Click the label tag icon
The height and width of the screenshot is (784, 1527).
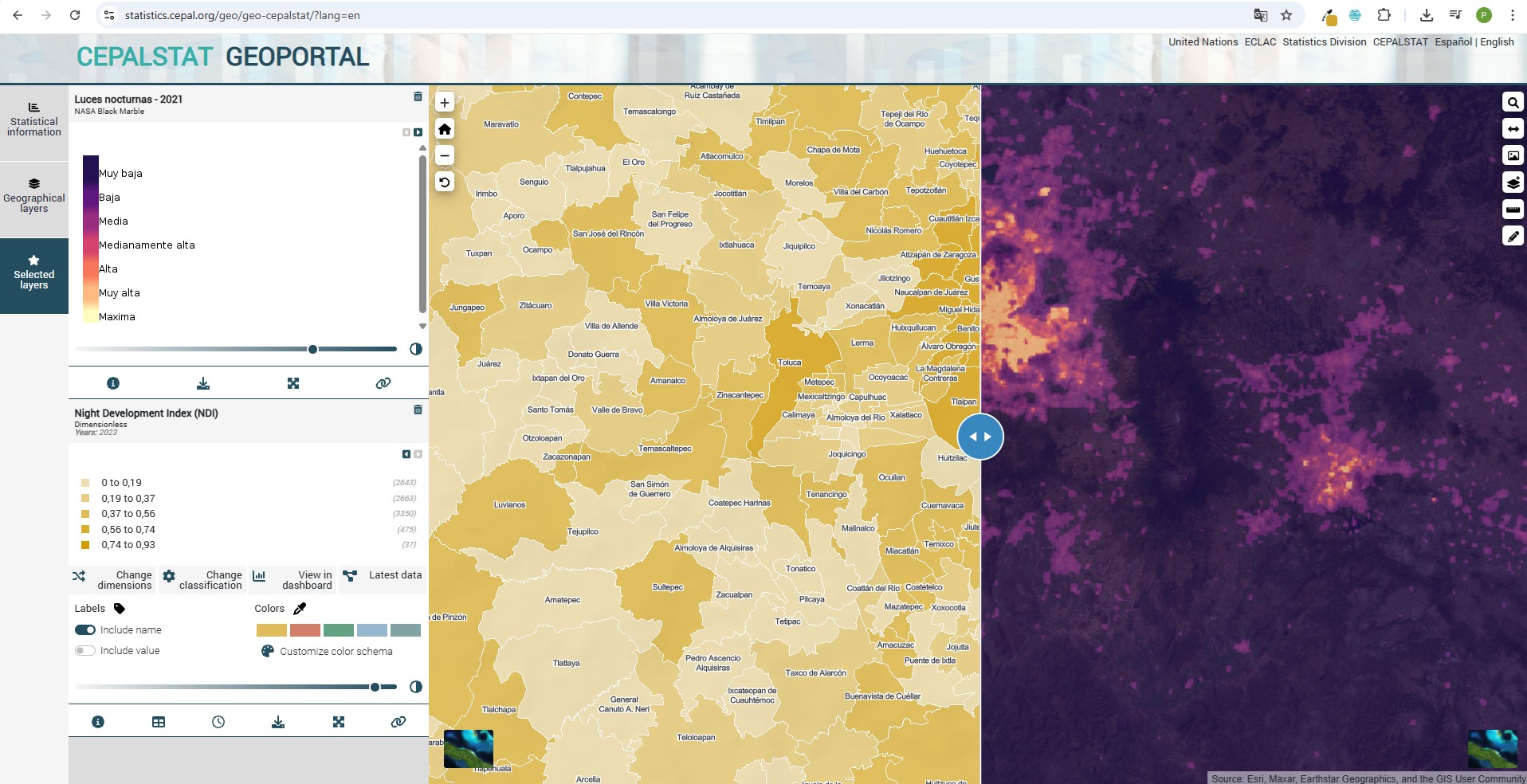click(120, 609)
